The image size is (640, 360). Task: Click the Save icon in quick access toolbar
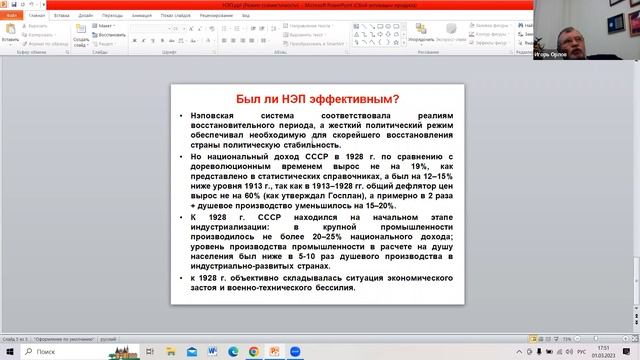tap(14, 4)
